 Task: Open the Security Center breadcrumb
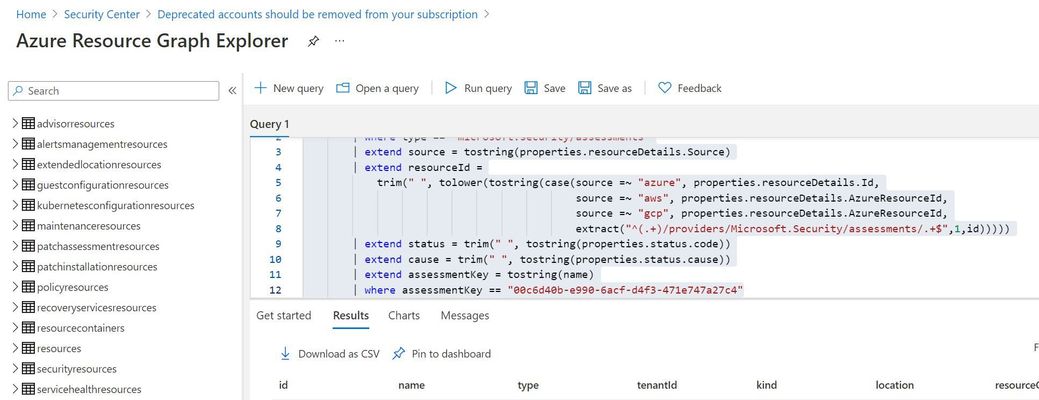click(102, 14)
